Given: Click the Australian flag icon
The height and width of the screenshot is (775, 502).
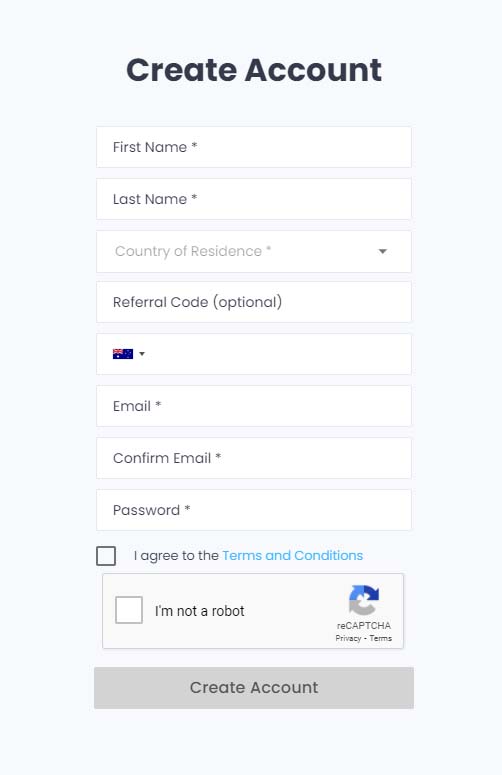Looking at the screenshot, I should click(x=123, y=354).
